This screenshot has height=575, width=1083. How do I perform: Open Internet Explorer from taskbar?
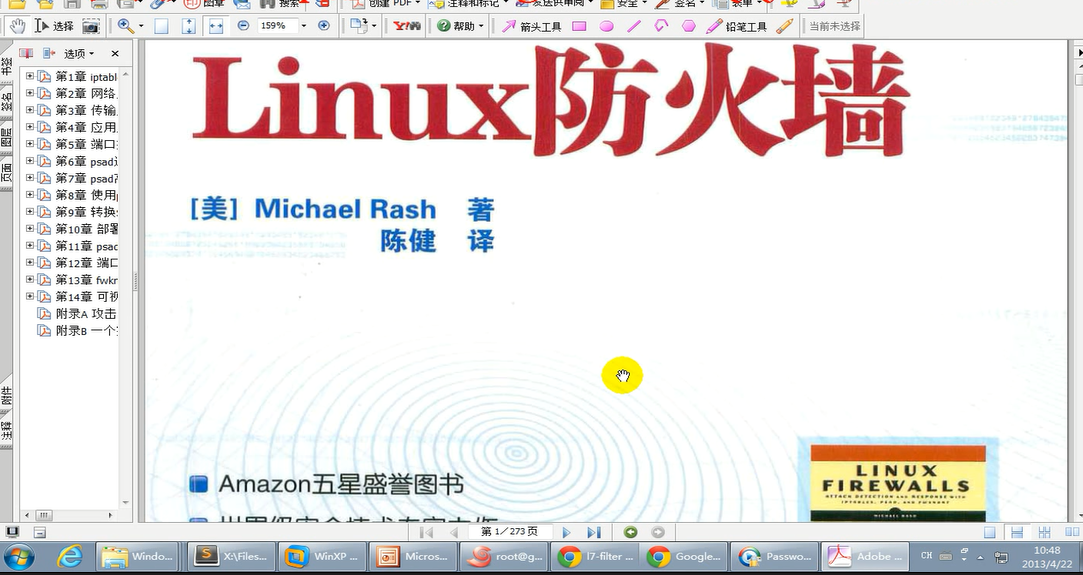pyautogui.click(x=69, y=556)
